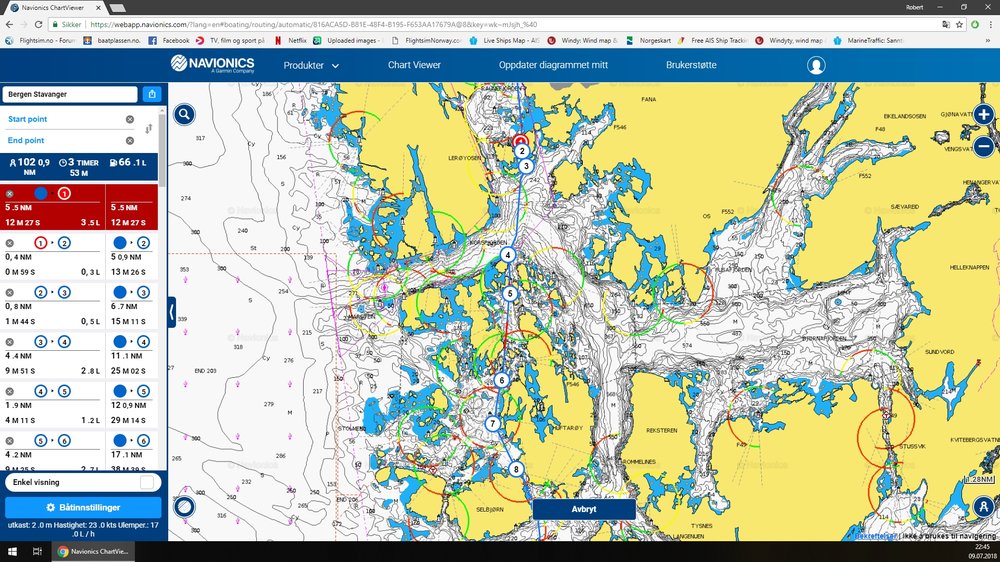Click the Navionics logo

click(x=212, y=64)
